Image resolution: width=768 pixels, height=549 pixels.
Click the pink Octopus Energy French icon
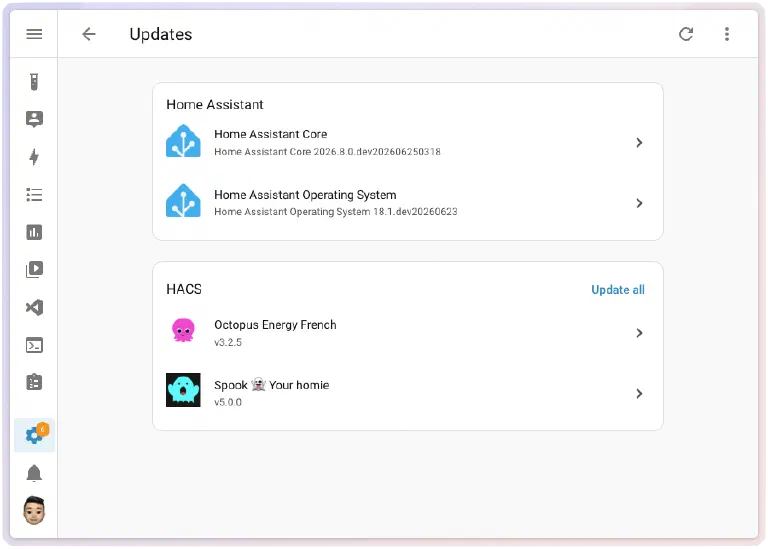coord(183,330)
